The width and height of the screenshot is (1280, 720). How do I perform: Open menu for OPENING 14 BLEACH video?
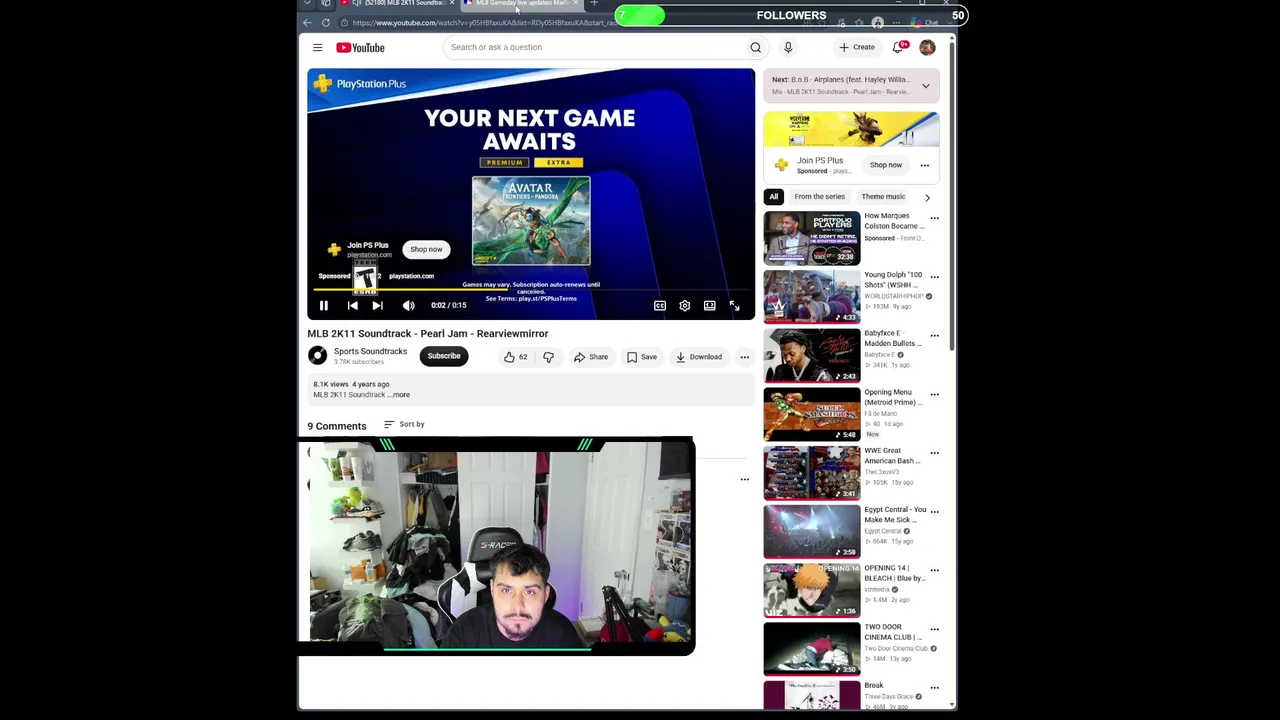934,571
